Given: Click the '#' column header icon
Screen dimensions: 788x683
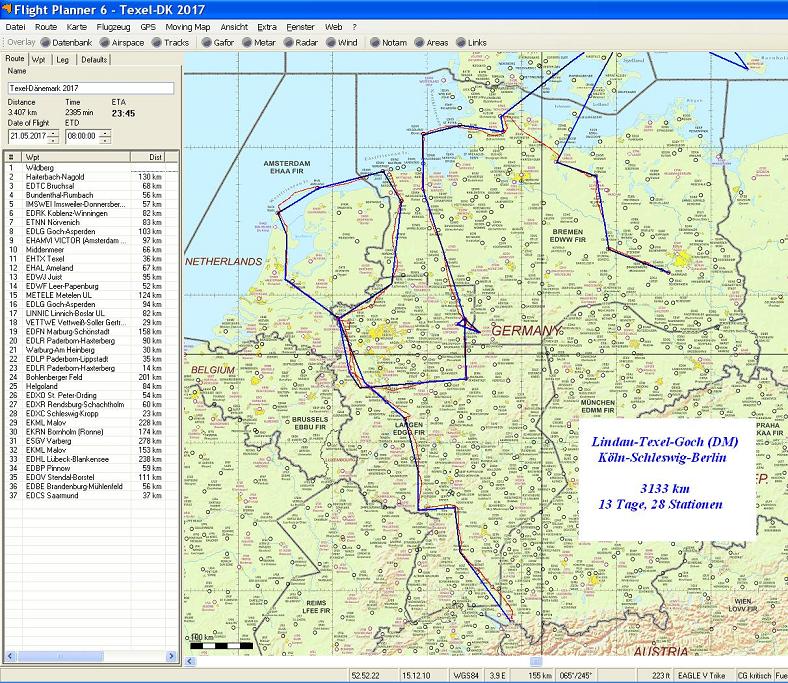Looking at the screenshot, I should [11, 157].
